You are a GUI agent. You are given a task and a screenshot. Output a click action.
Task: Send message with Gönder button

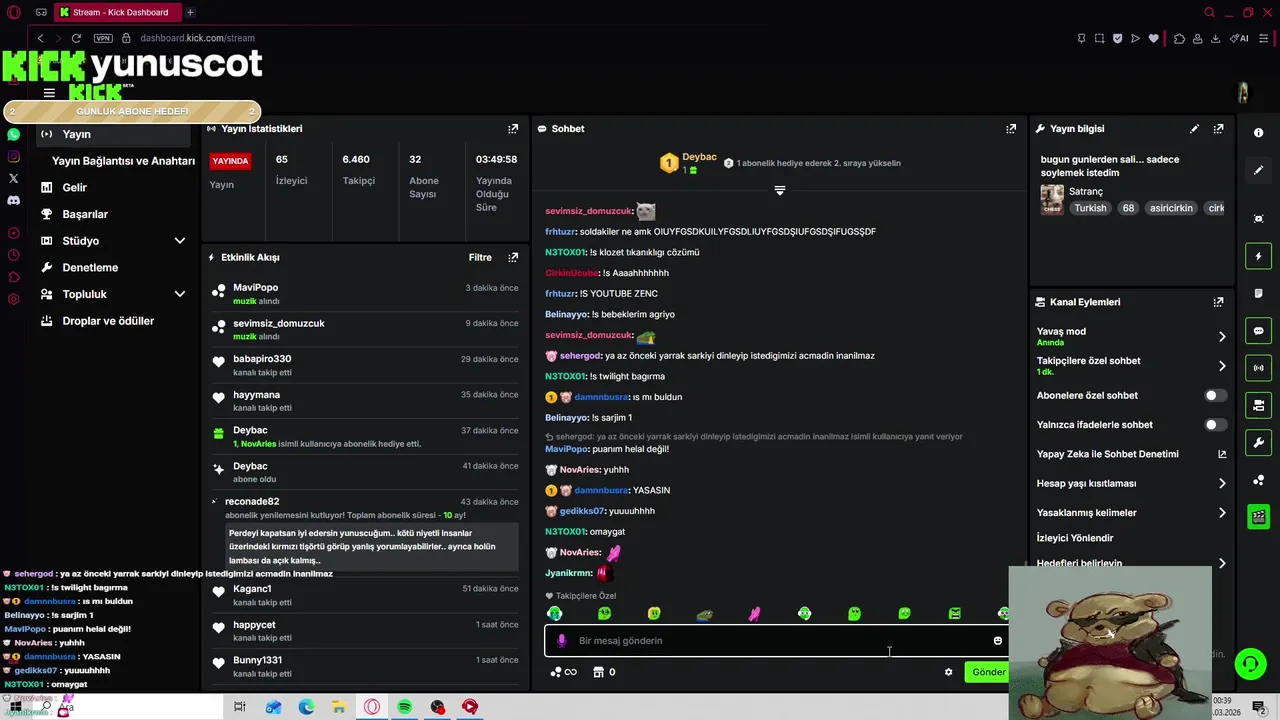point(988,672)
